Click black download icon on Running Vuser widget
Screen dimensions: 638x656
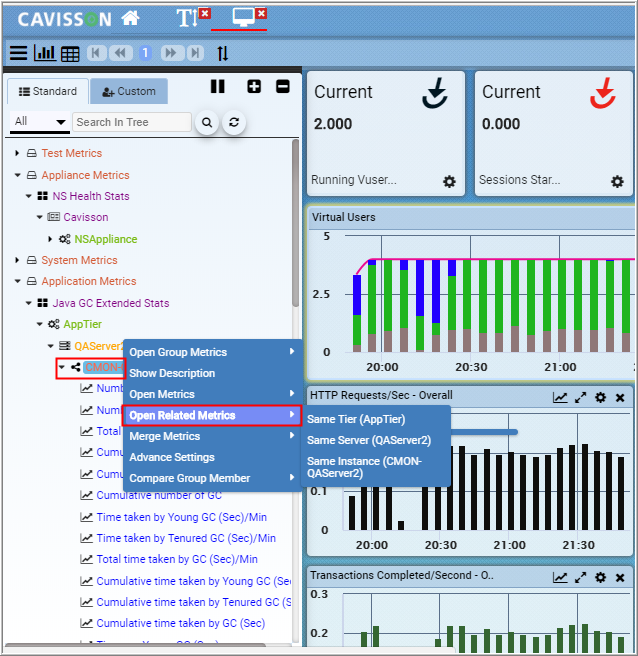435,93
